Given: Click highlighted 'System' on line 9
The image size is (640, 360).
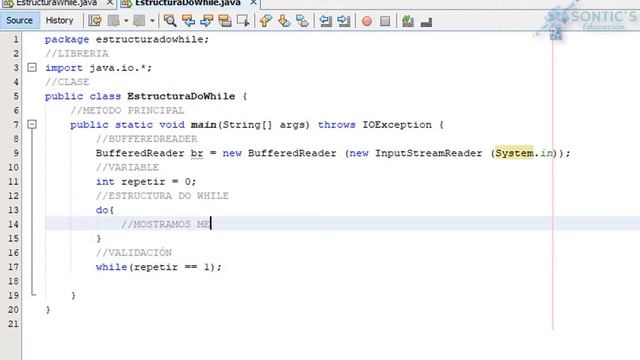Looking at the screenshot, I should (x=514, y=153).
